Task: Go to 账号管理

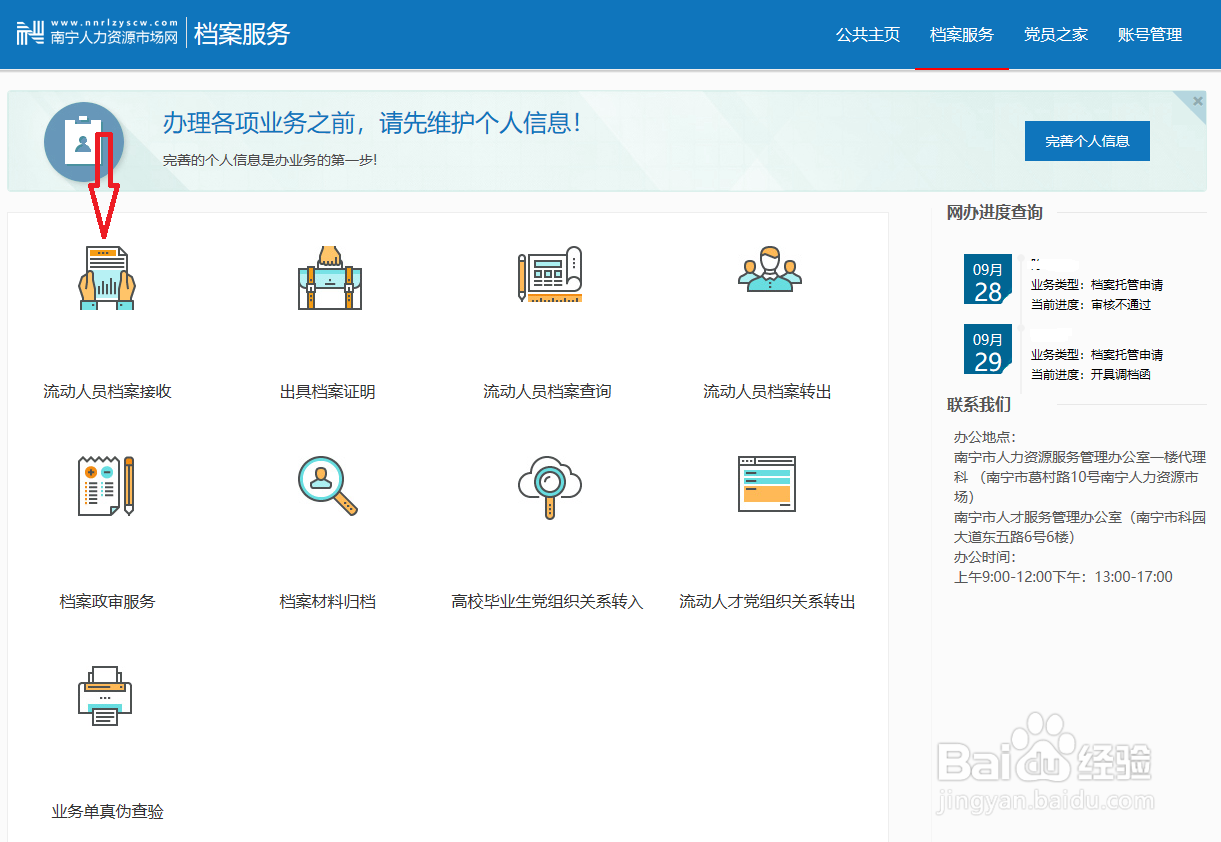Action: tap(1149, 33)
